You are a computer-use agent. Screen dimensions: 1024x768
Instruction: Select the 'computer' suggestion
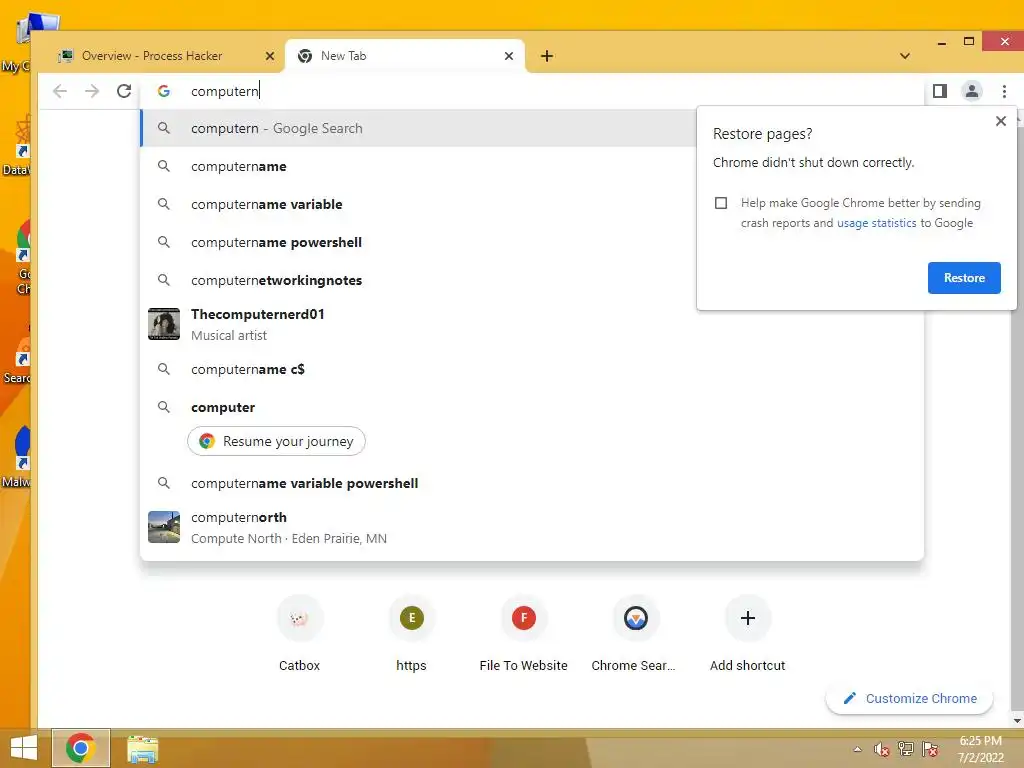[532, 408]
